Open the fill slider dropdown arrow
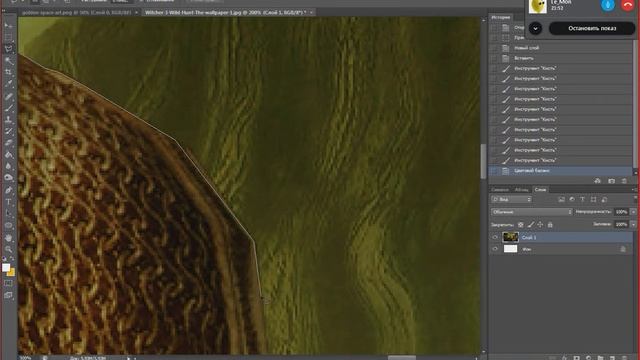The image size is (640, 360). (633, 224)
